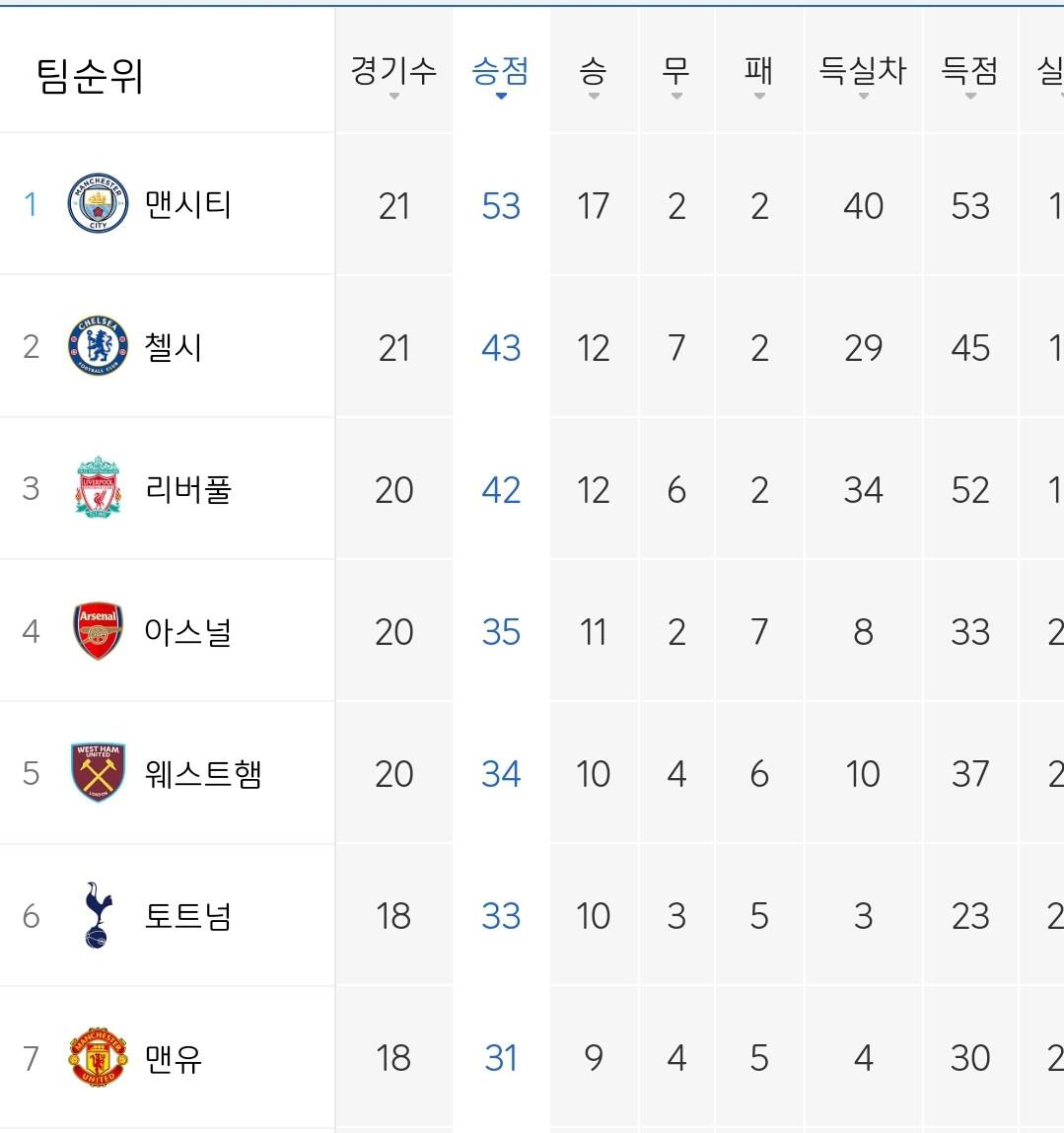This screenshot has width=1064, height=1133.
Task: Open the 웨스트햄 team name link
Action: coord(202,774)
